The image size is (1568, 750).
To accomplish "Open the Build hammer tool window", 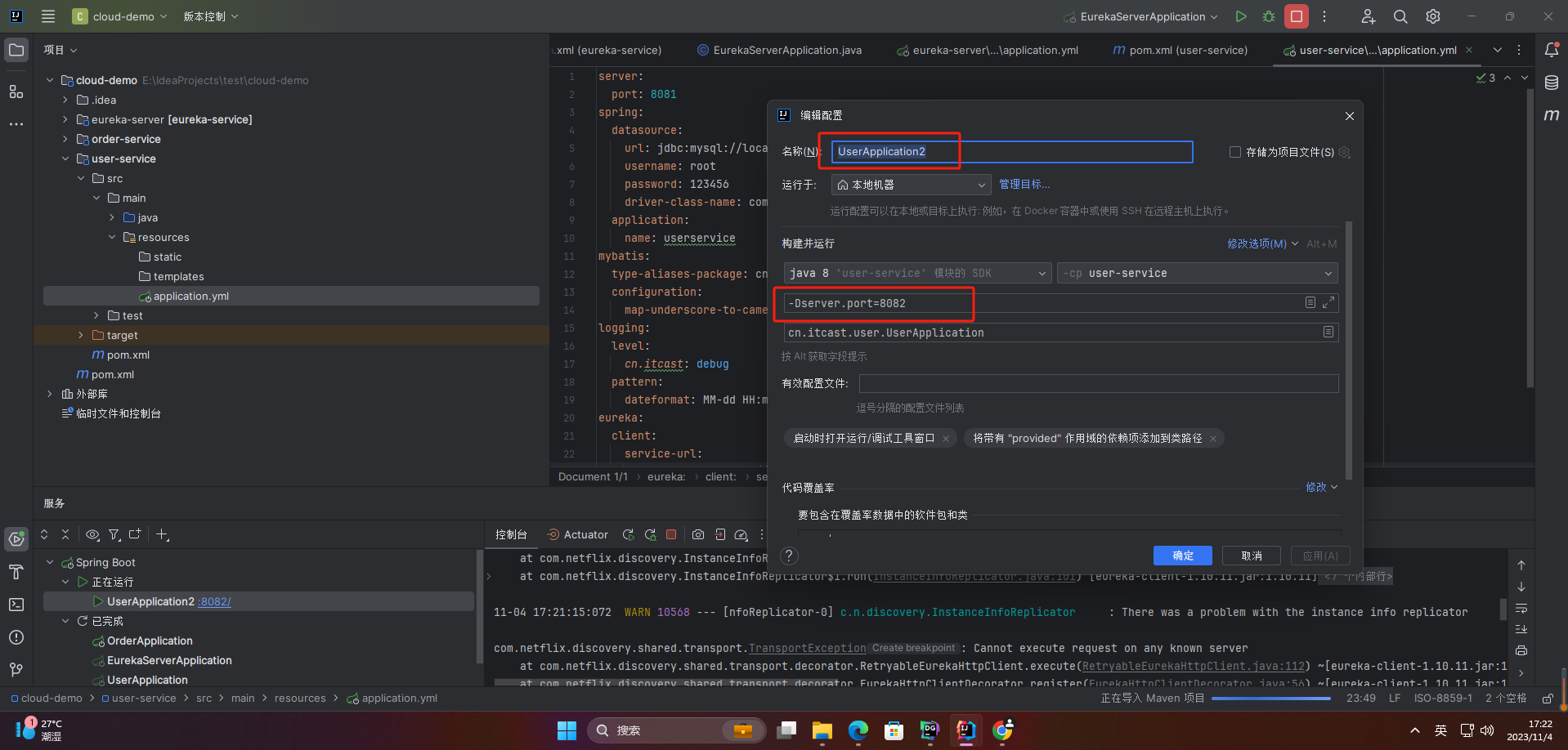I will pos(16,572).
